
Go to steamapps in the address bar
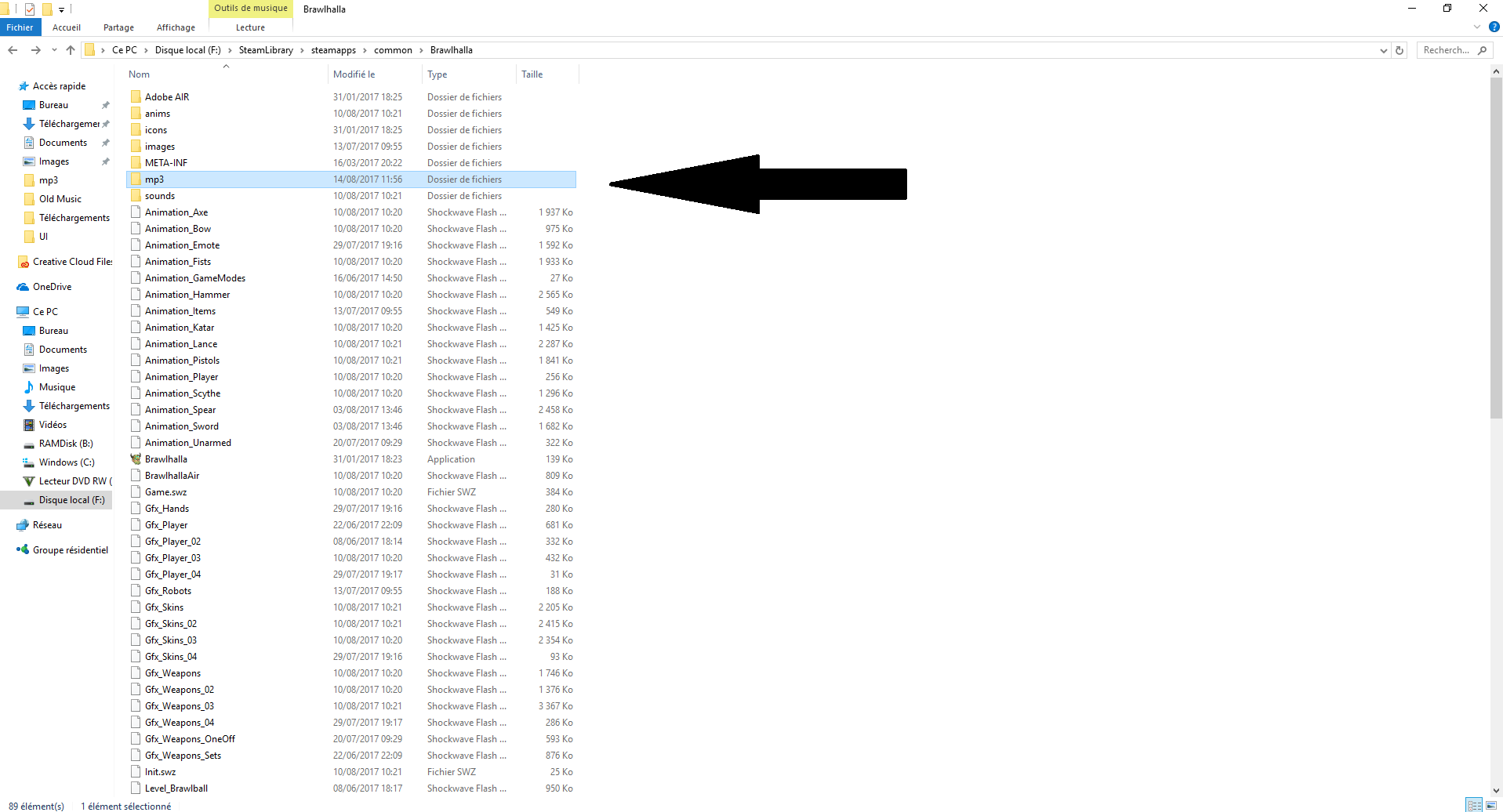tap(333, 50)
